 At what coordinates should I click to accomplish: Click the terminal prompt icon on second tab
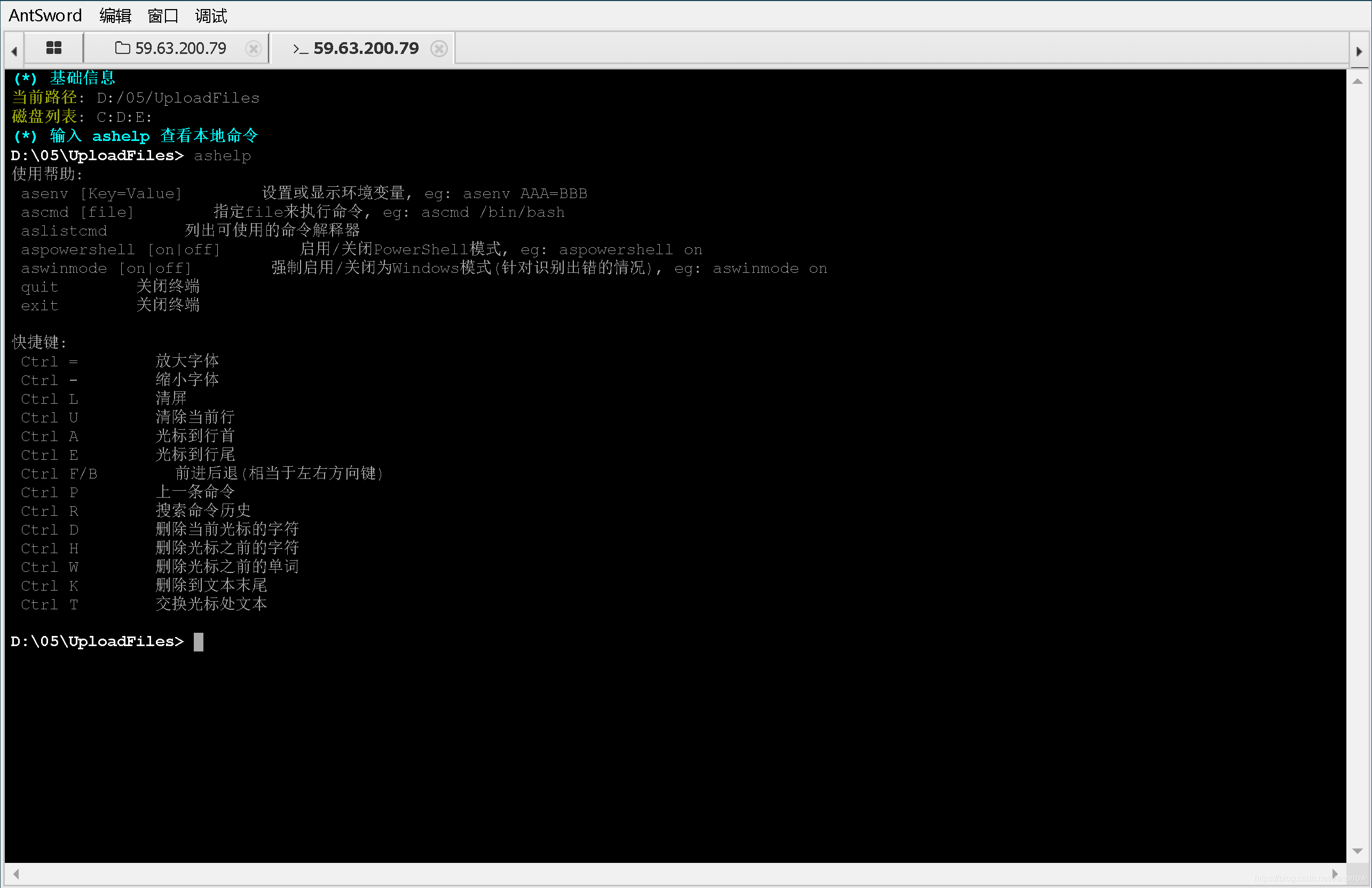301,49
